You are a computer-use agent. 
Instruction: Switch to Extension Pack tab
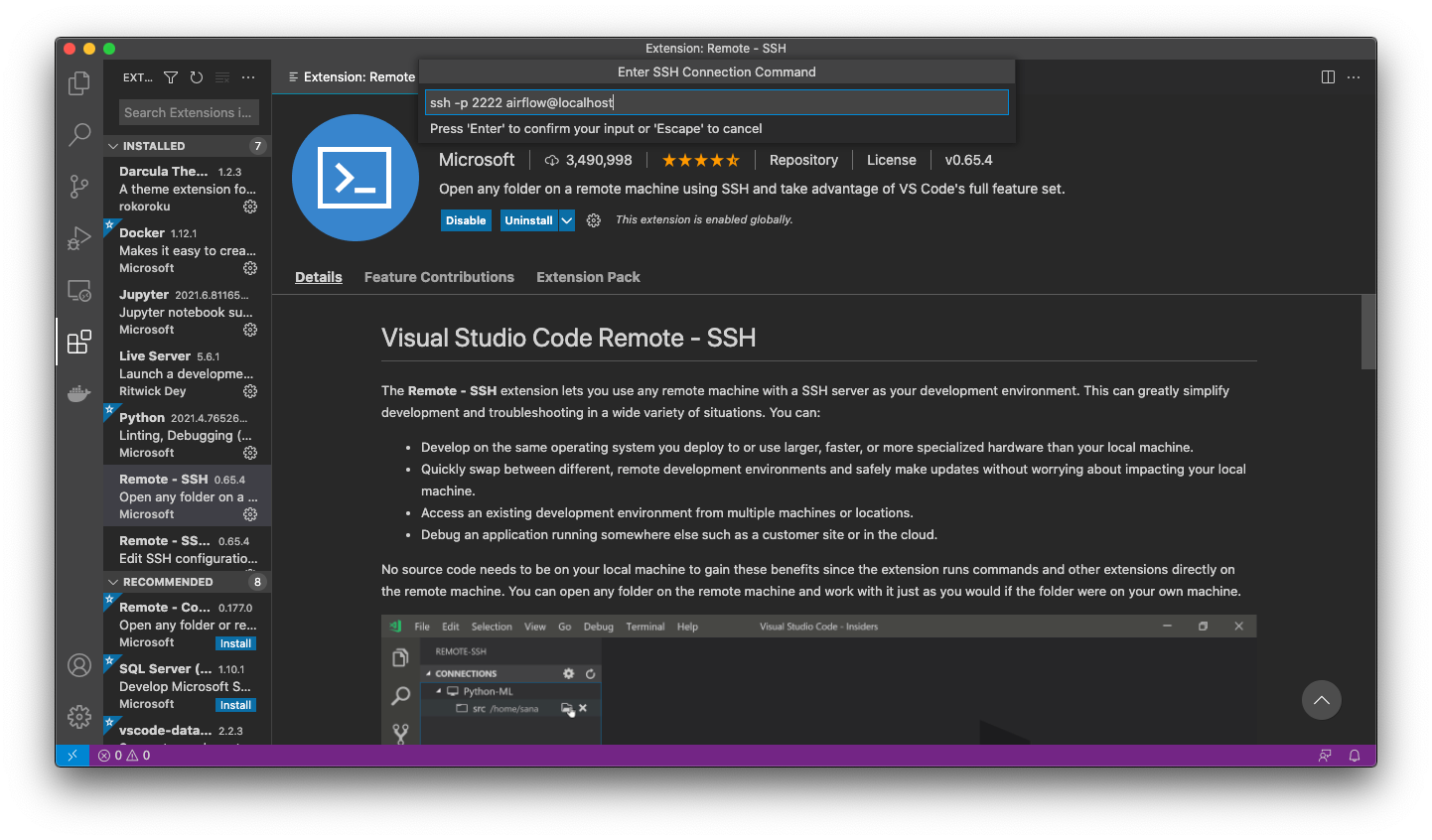click(x=588, y=277)
